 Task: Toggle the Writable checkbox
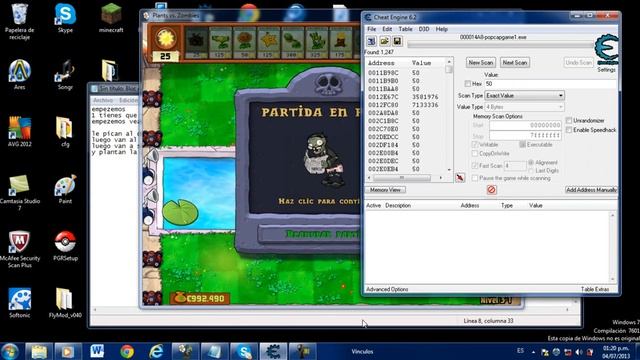coord(475,144)
